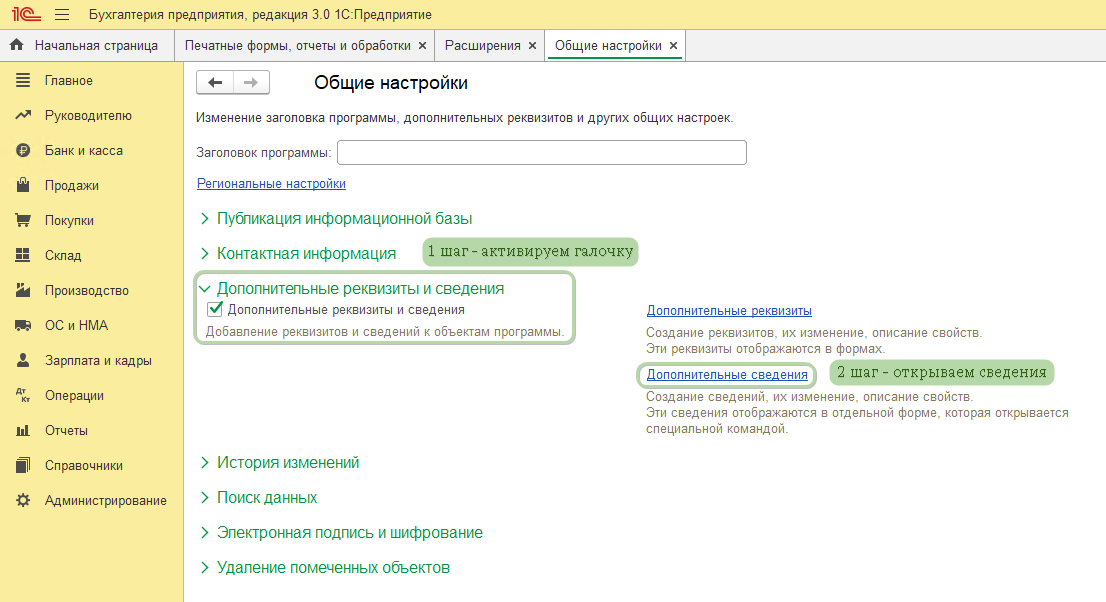Open Дополнительные реквизиты link
Image resolution: width=1106 pixels, height=602 pixels.
(x=729, y=311)
